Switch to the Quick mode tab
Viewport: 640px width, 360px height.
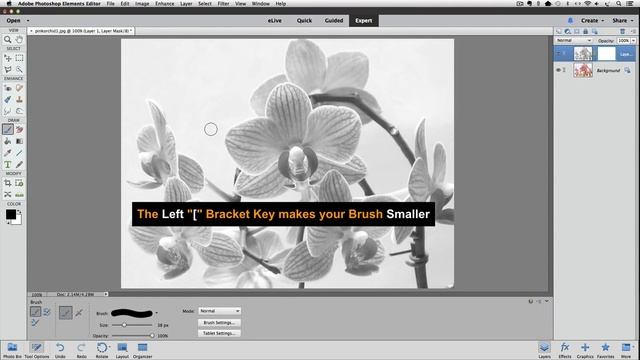(304, 20)
